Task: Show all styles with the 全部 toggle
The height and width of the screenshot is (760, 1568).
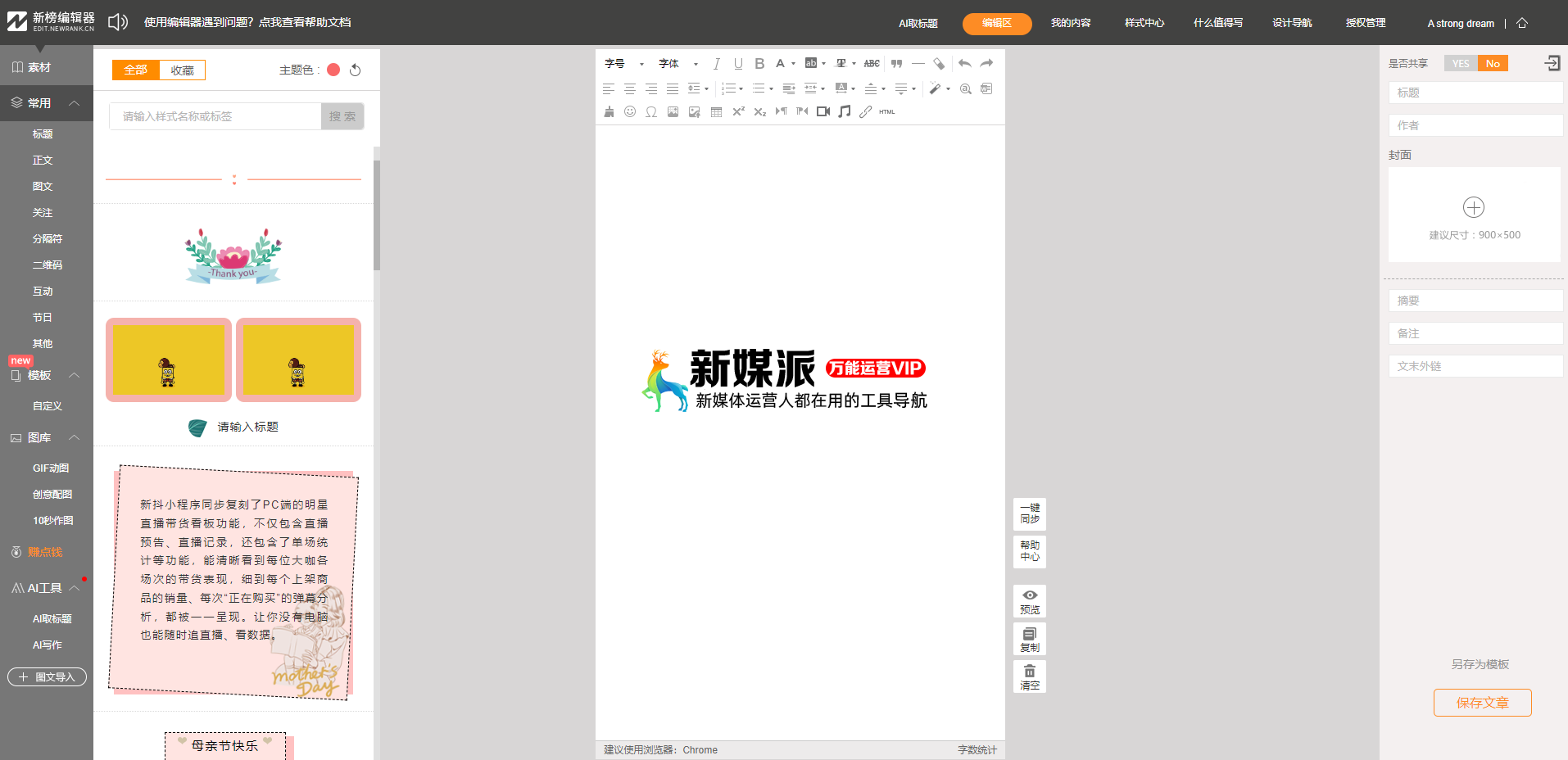Action: (136, 70)
